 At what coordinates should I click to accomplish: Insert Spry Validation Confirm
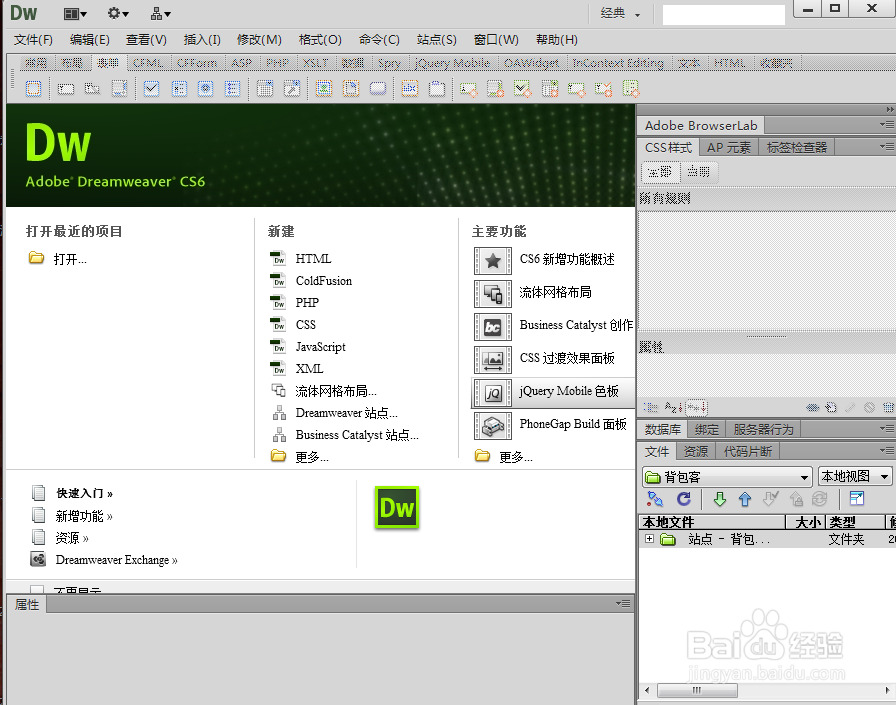(603, 89)
